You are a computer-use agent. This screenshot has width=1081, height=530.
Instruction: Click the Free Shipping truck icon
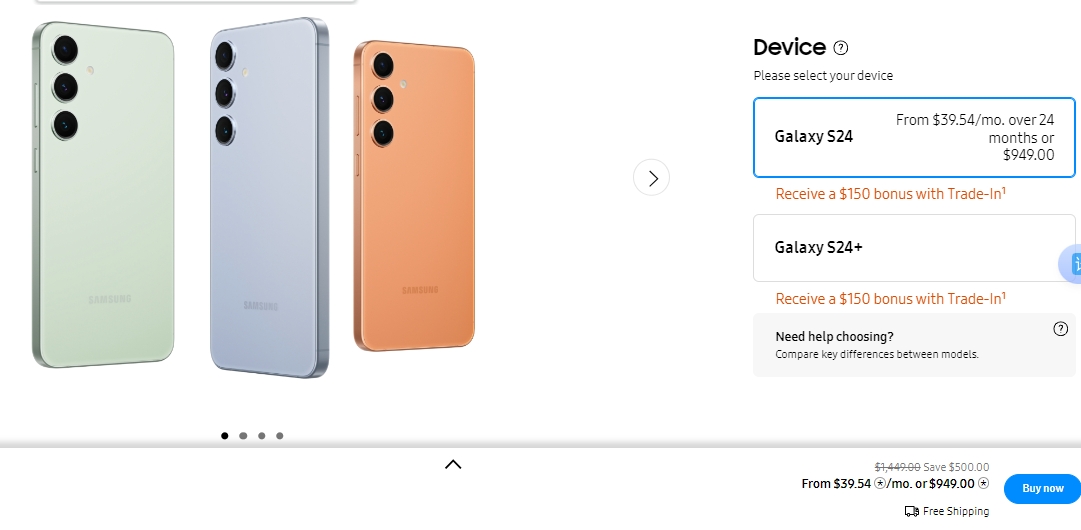[x=911, y=511]
